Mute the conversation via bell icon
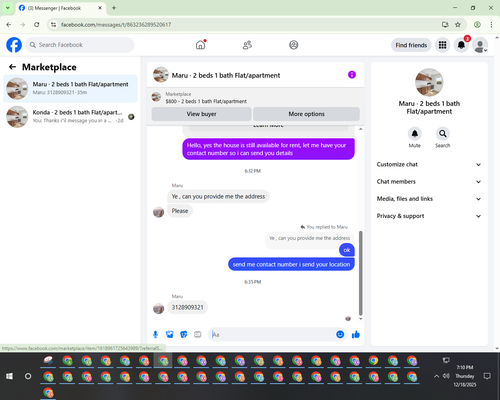The image size is (500, 400). pyautogui.click(x=415, y=134)
